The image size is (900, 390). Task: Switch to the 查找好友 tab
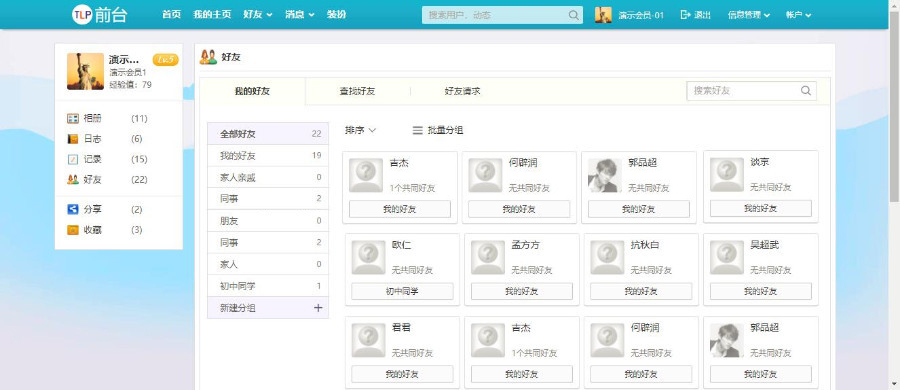point(357,91)
